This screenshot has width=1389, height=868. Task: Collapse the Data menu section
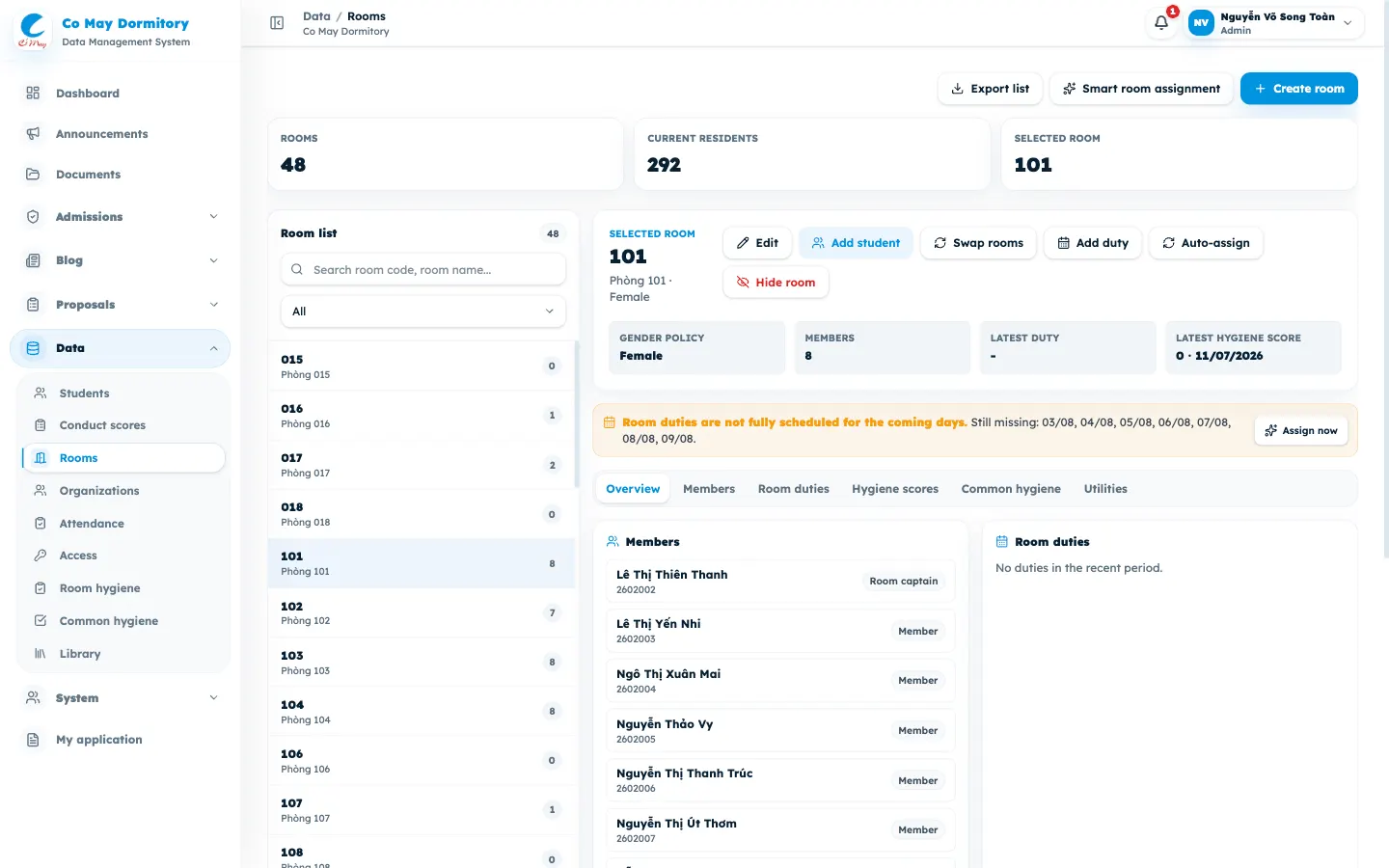point(121,348)
